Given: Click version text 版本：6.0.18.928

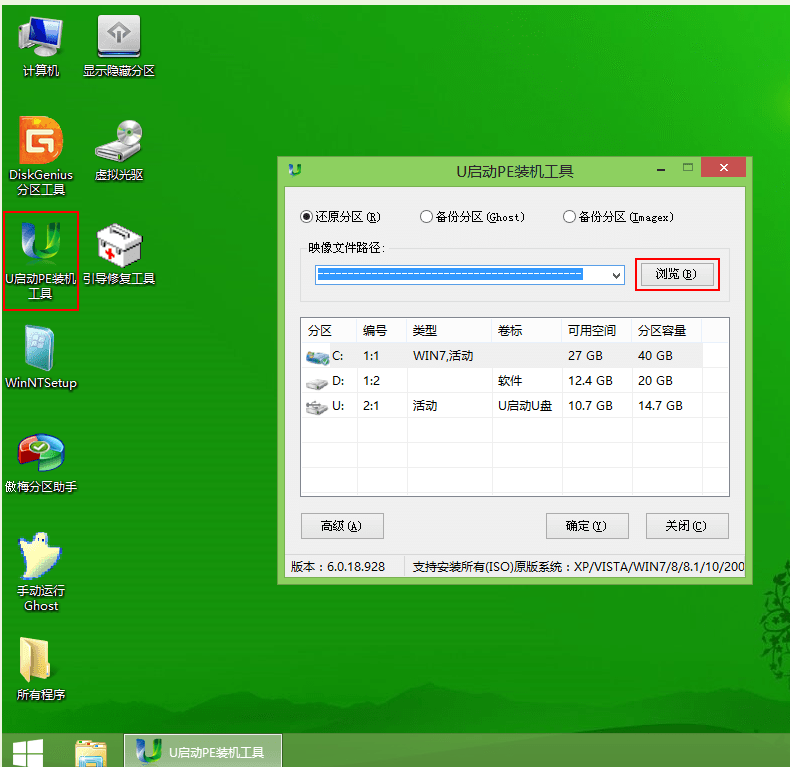Looking at the screenshot, I should 338,567.
